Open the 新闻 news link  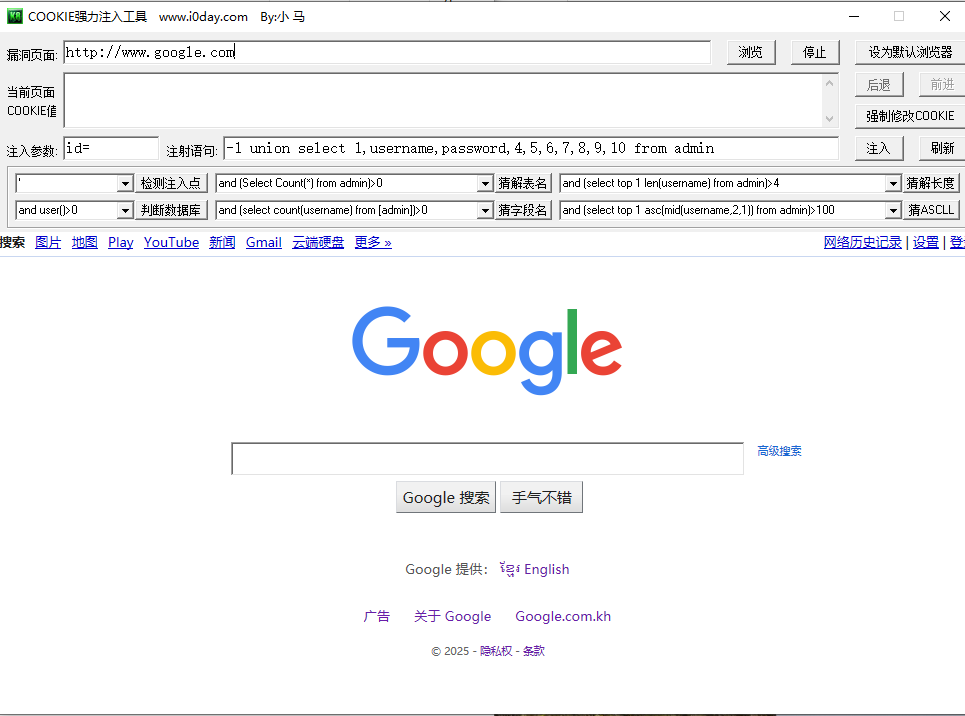coord(222,243)
